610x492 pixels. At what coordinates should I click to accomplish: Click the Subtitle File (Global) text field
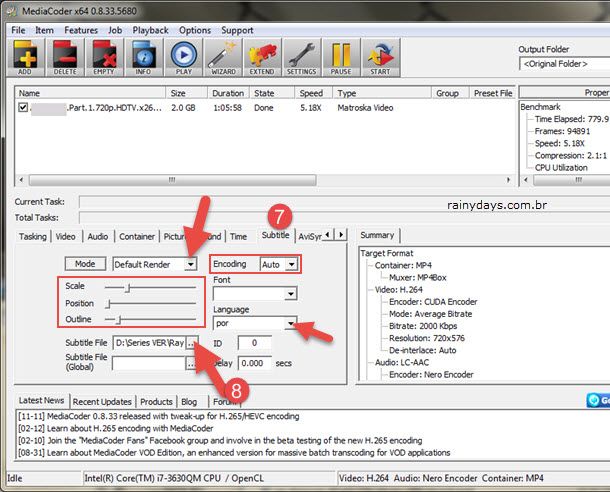149,364
